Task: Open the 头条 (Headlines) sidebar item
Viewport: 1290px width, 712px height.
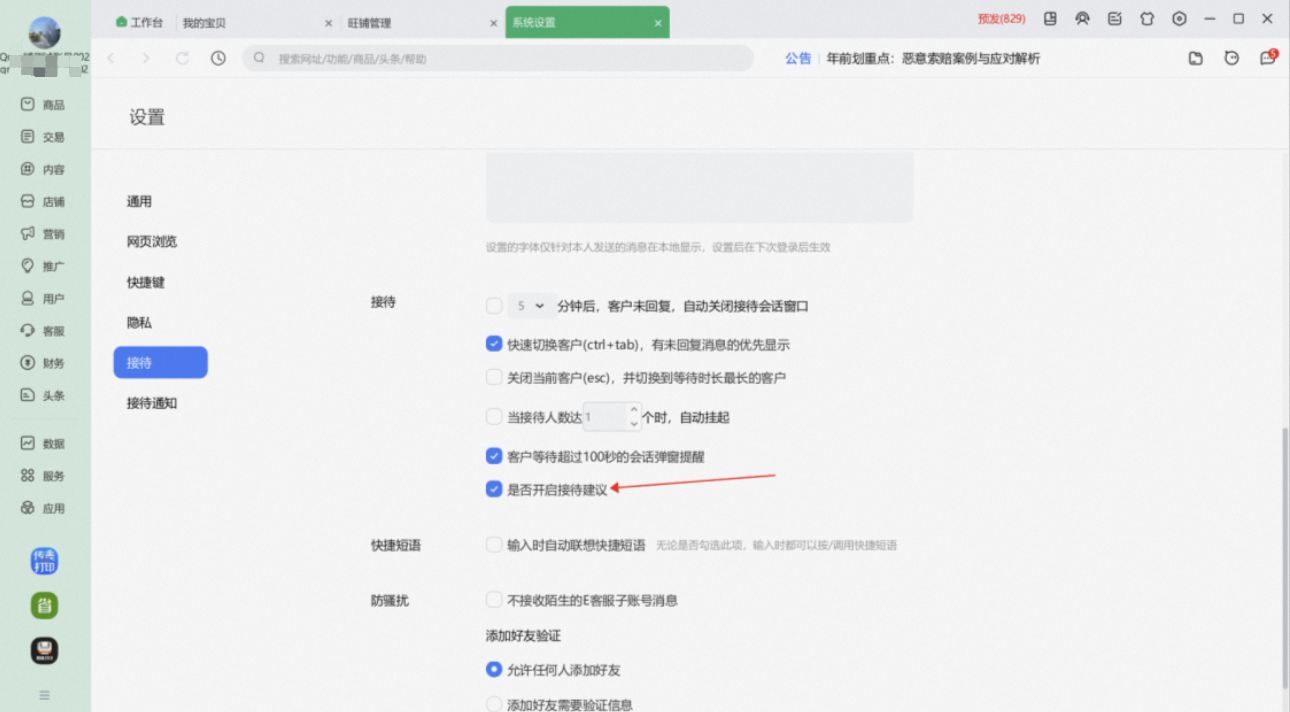Action: tap(43, 395)
